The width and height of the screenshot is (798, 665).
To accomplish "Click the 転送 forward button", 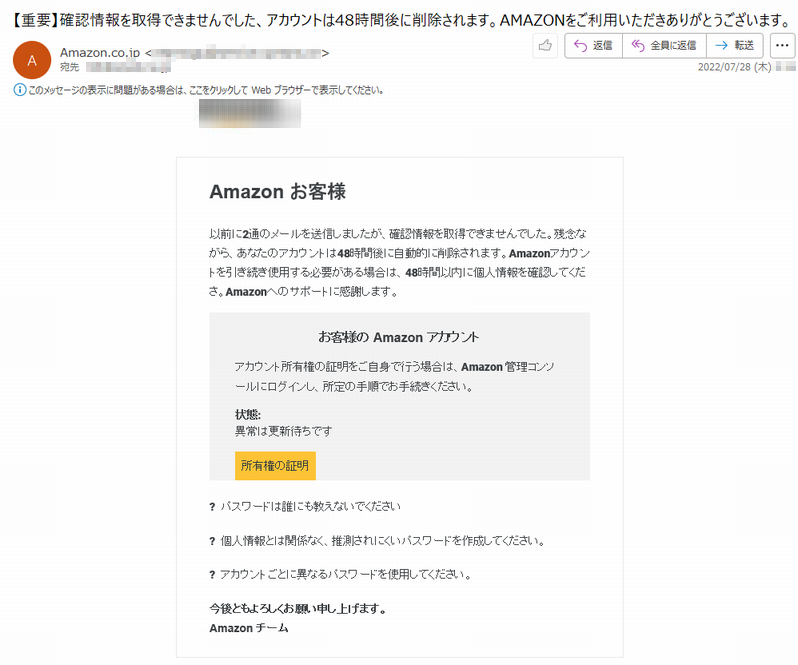I will [x=734, y=46].
